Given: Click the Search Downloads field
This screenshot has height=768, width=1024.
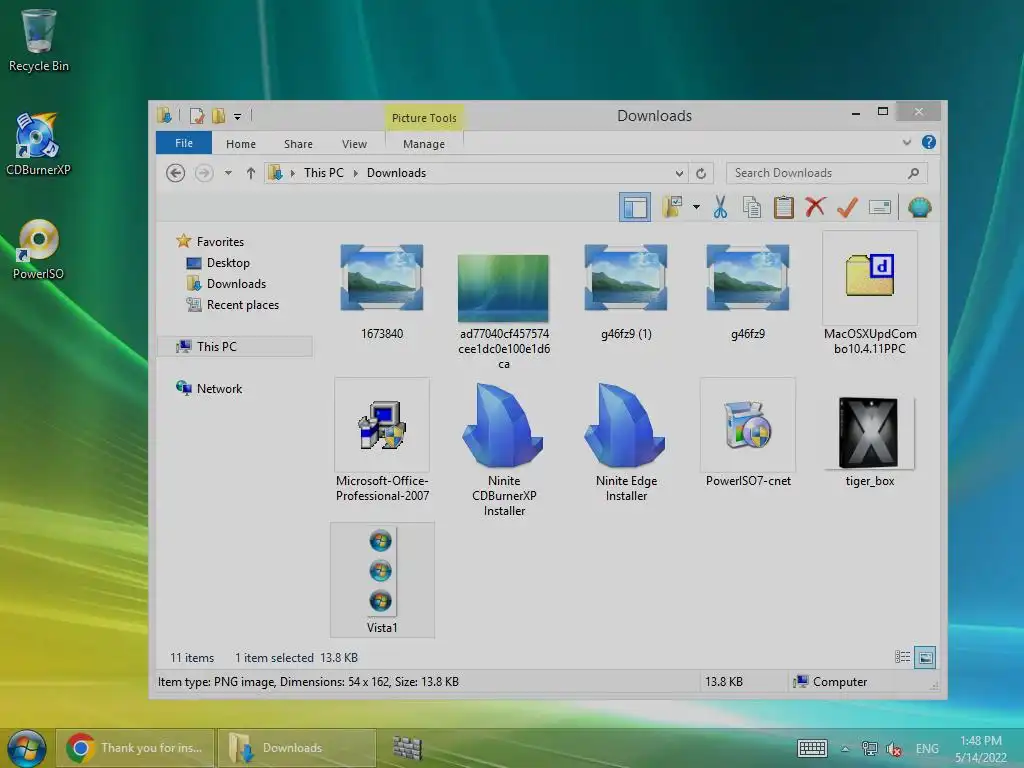Looking at the screenshot, I should tap(826, 173).
